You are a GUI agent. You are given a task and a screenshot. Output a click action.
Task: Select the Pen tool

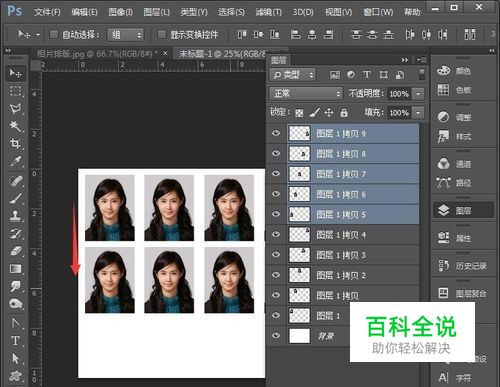pos(15,323)
